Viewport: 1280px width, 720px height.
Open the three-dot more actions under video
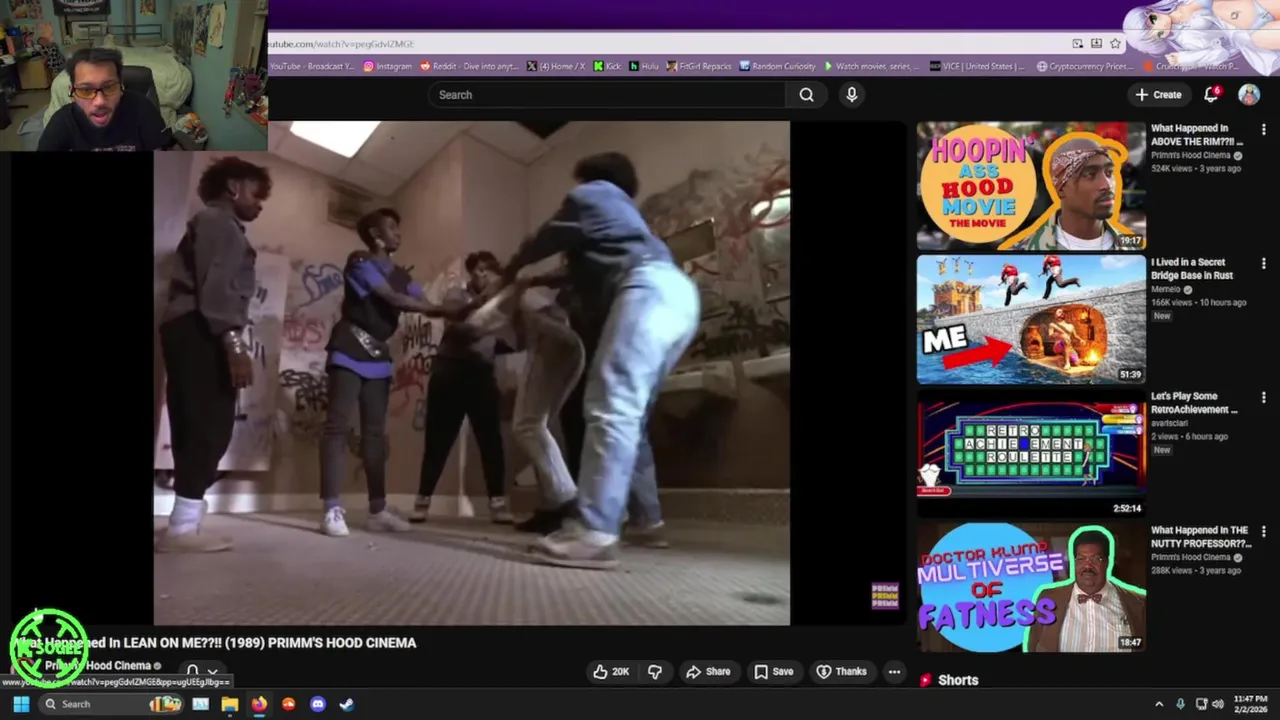click(x=895, y=672)
